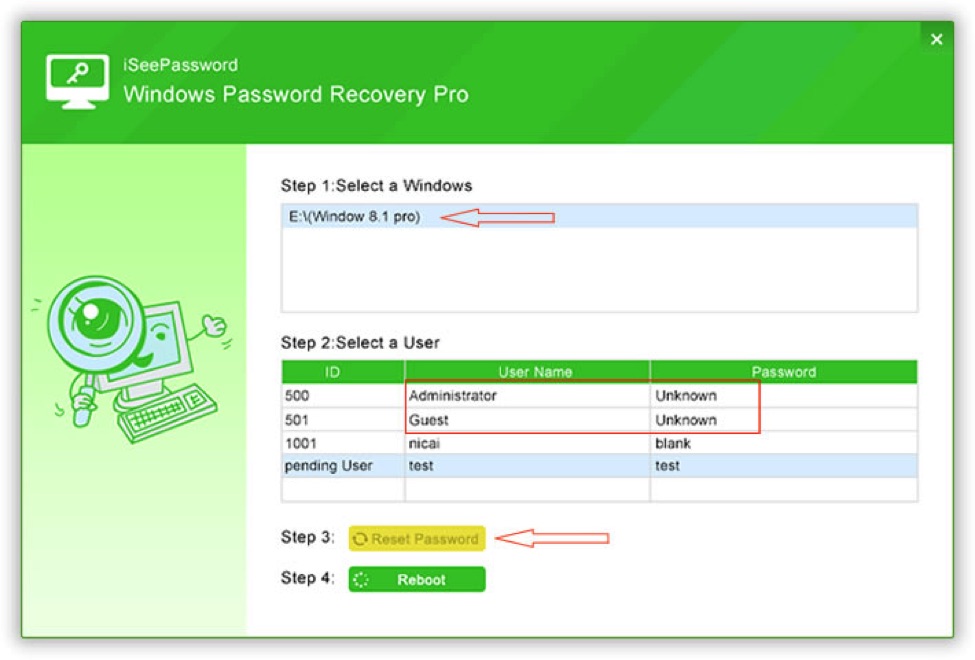This screenshot has width=975, height=660.
Task: Select the nicai user row
Action: point(599,443)
